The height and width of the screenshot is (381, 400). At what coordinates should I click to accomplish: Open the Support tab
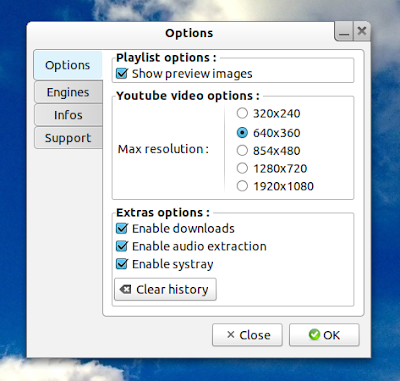pos(68,138)
